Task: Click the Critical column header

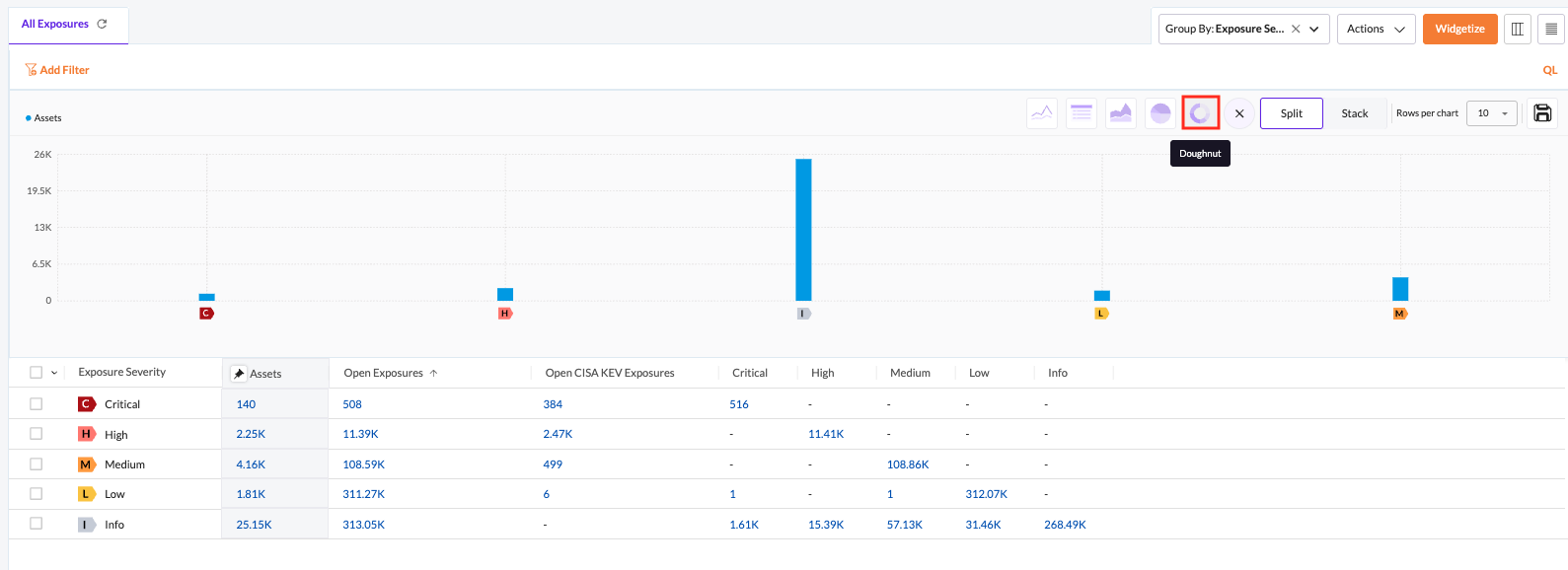Action: pyautogui.click(x=750, y=373)
